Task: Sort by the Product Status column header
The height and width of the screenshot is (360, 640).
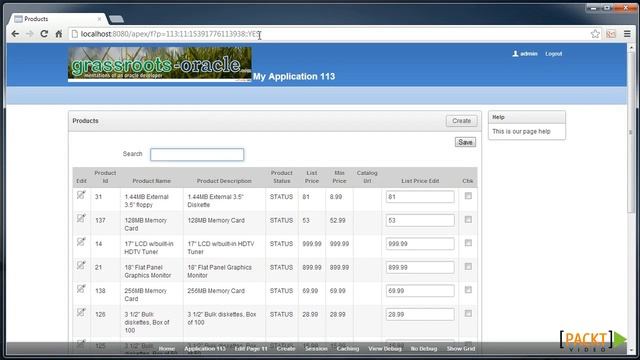Action: [x=282, y=177]
